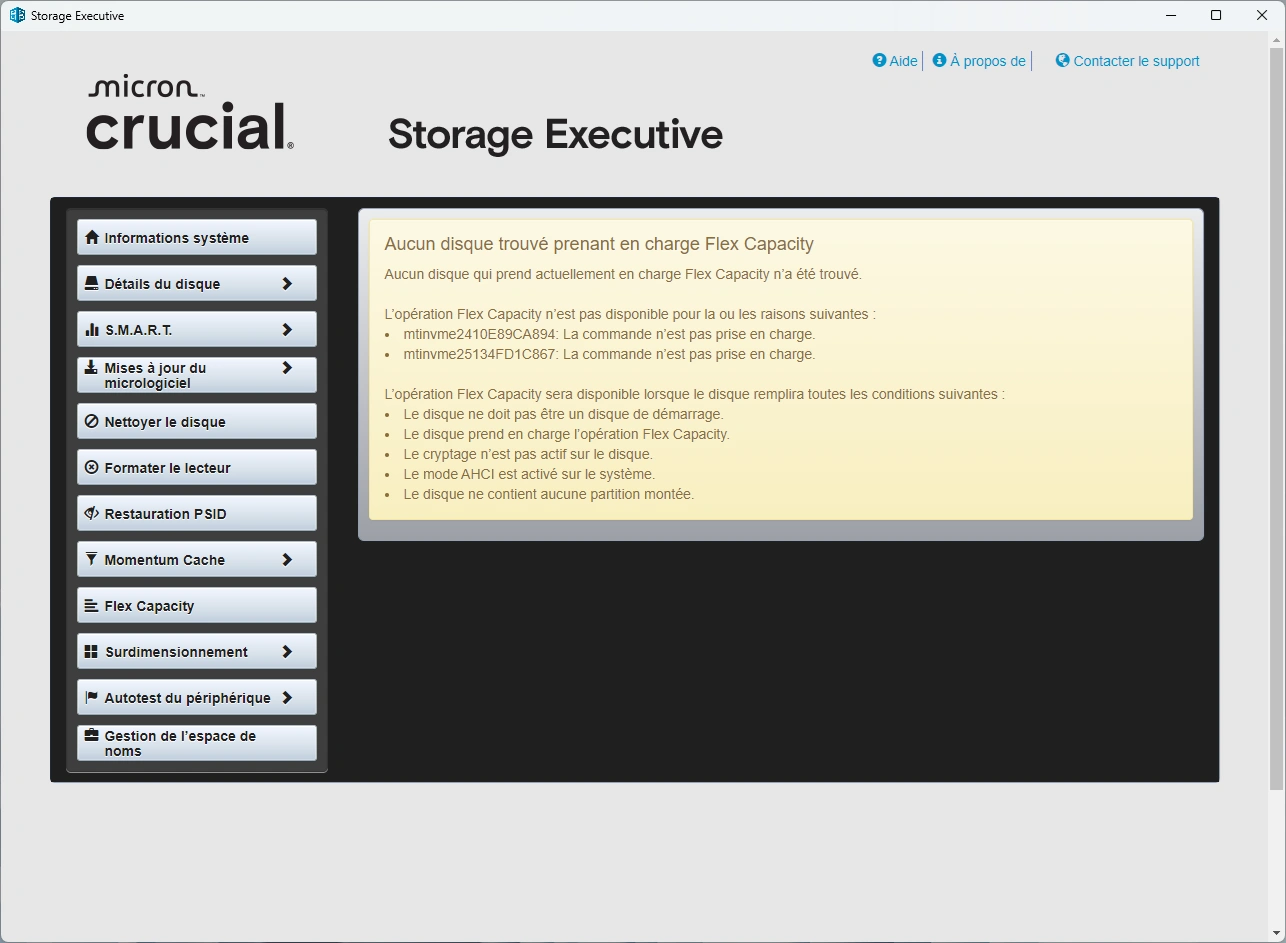Click the line about disque de démarrage
This screenshot has width=1286, height=943.
pyautogui.click(x=563, y=414)
